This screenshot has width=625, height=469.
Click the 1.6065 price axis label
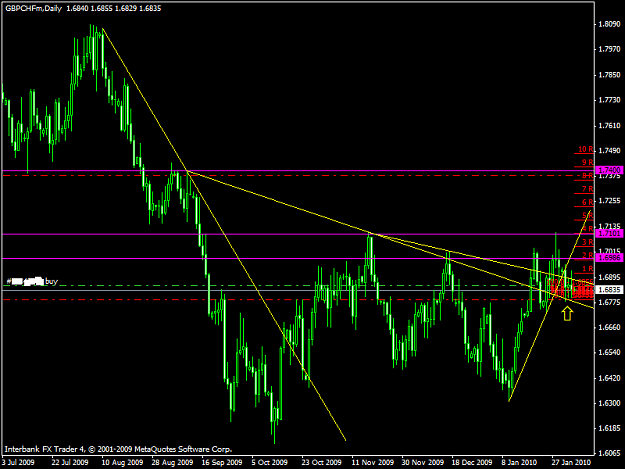[609, 453]
